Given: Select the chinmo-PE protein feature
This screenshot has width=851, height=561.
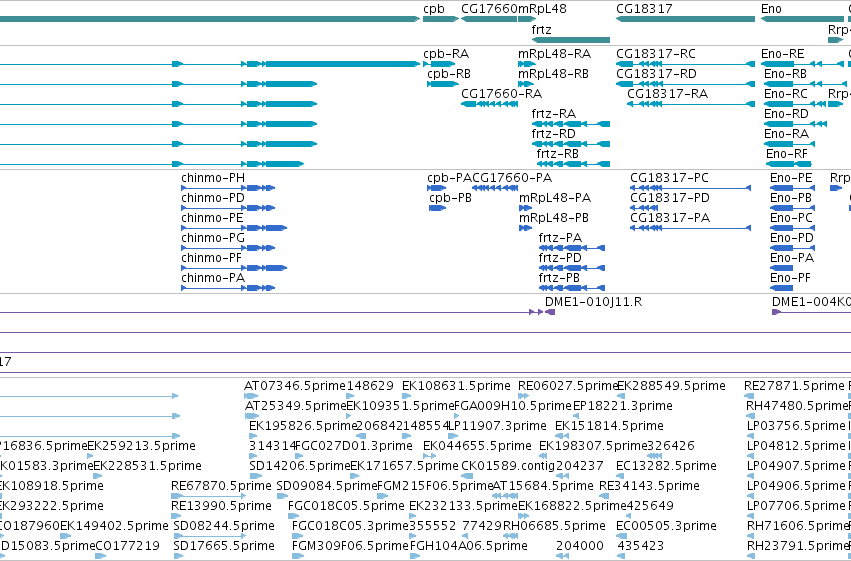Looking at the screenshot, I should coord(234,228).
